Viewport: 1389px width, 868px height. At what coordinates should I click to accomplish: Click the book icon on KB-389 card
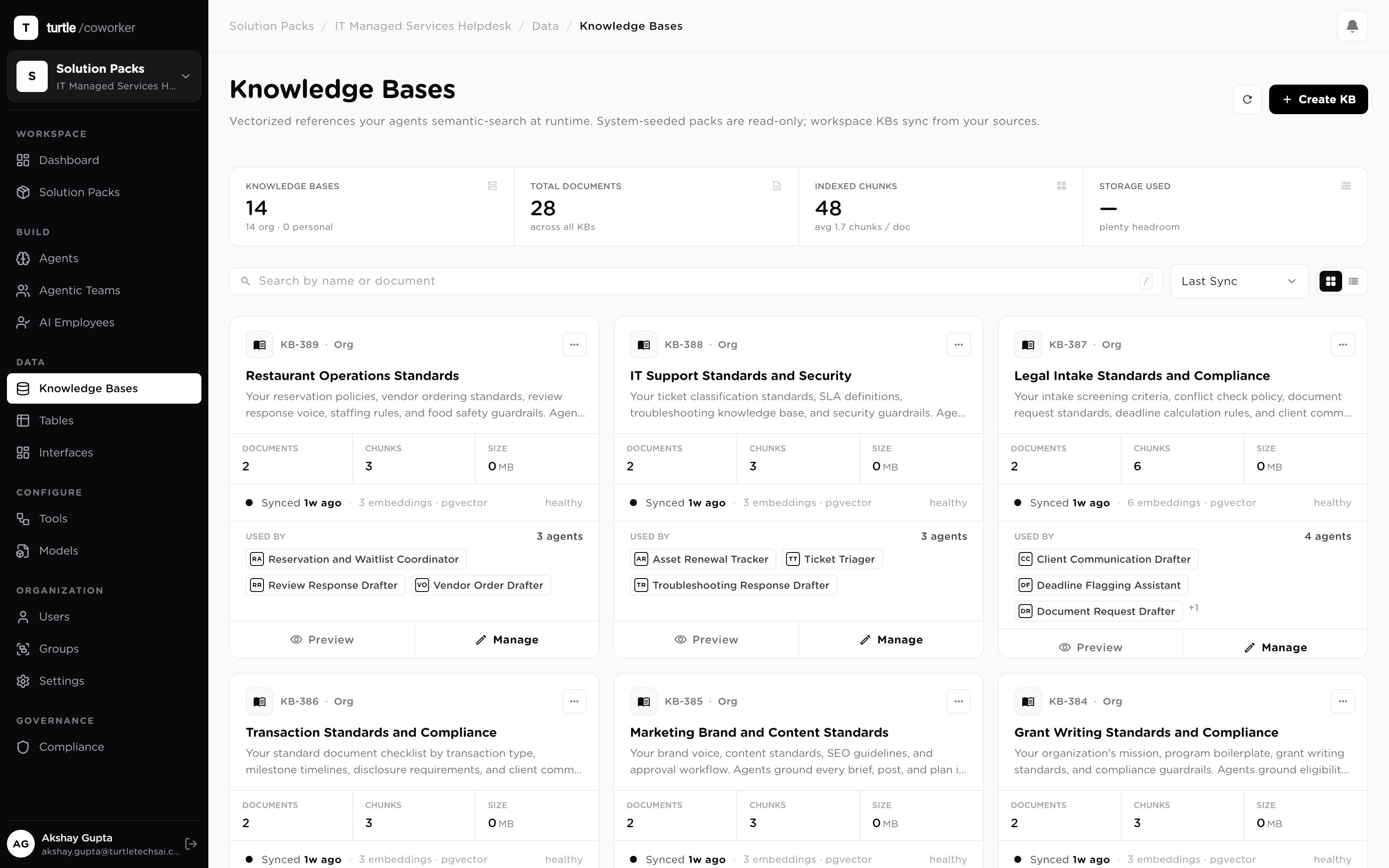260,345
